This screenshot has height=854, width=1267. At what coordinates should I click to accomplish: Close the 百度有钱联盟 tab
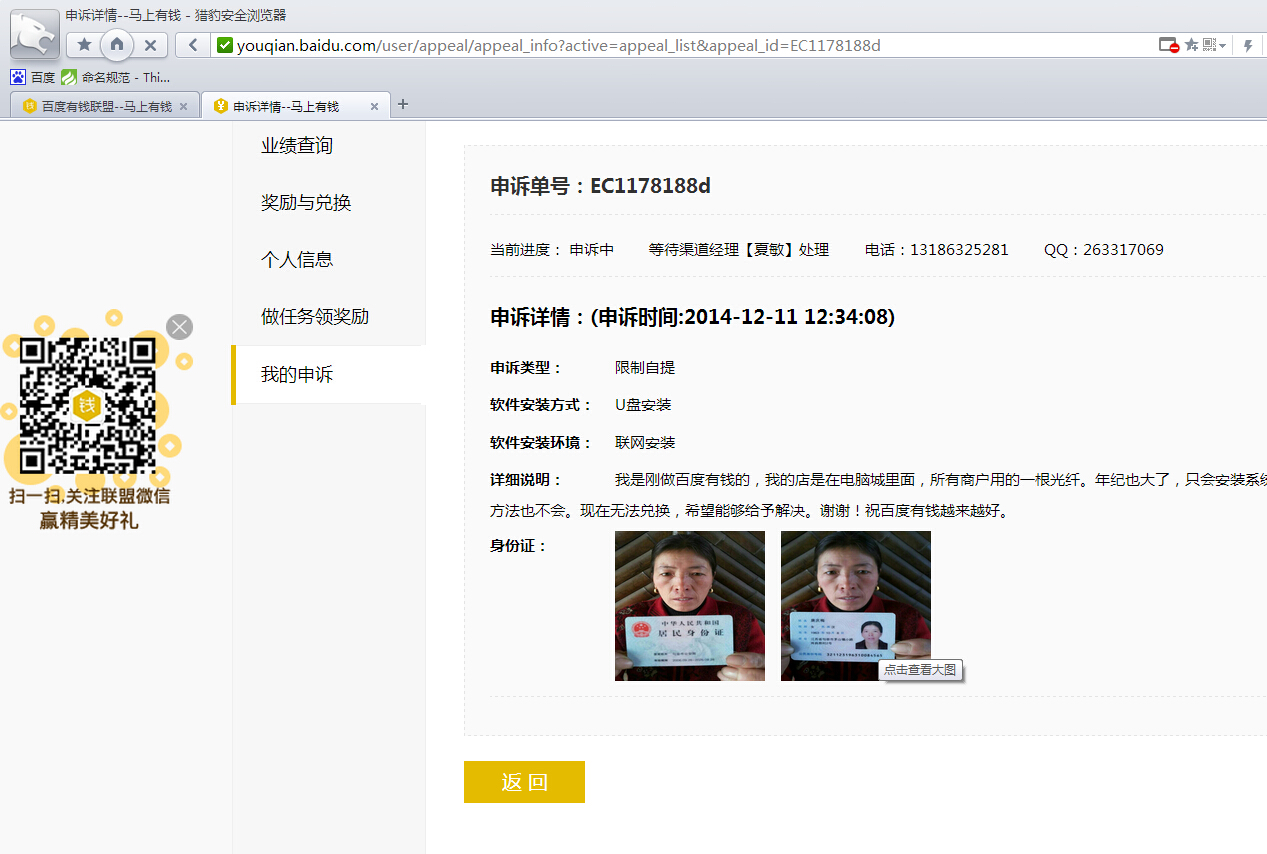click(x=183, y=106)
